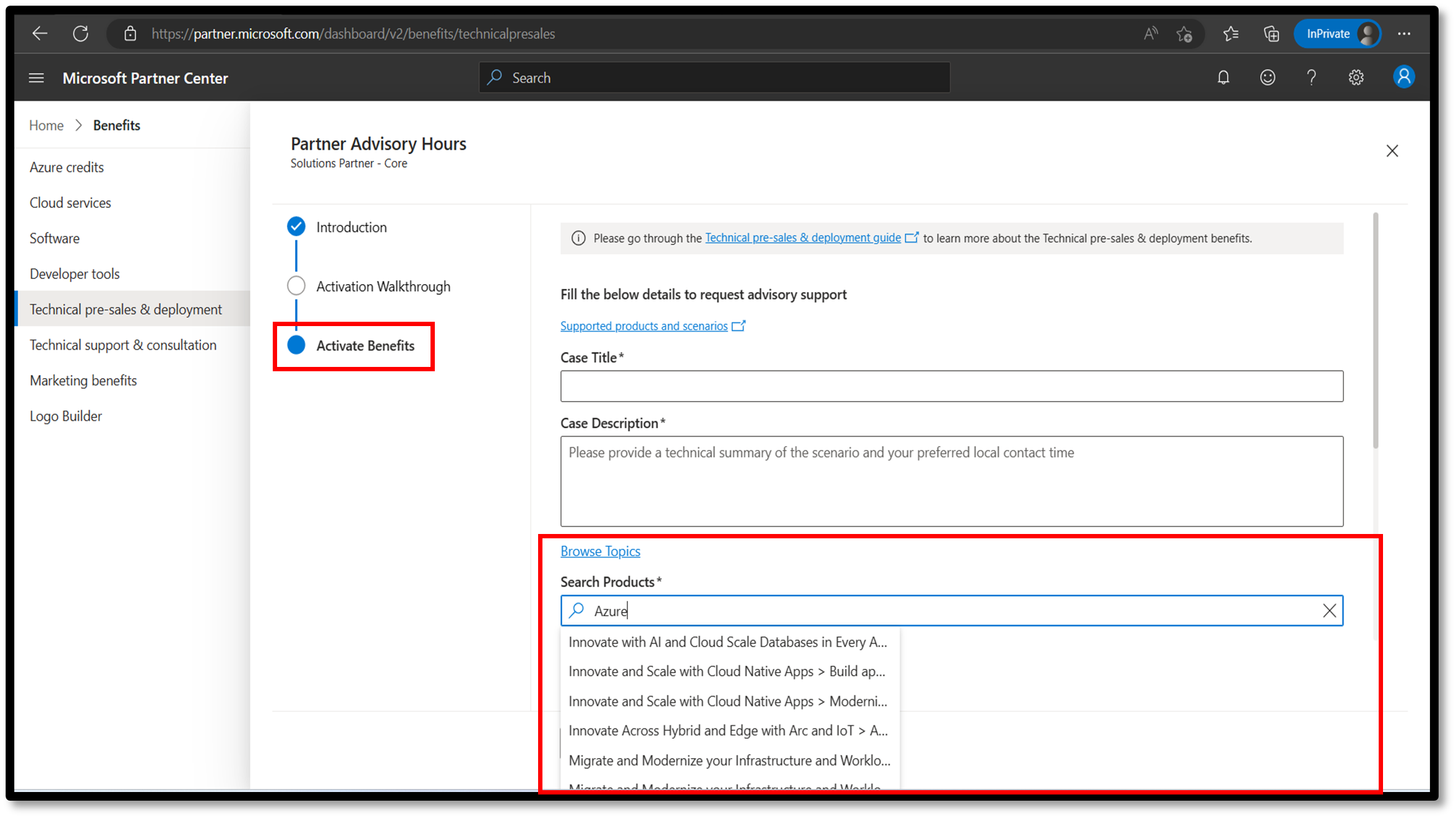The height and width of the screenshot is (818, 1456).
Task: Click the Azure search results dropdown item first entry
Action: tap(727, 642)
